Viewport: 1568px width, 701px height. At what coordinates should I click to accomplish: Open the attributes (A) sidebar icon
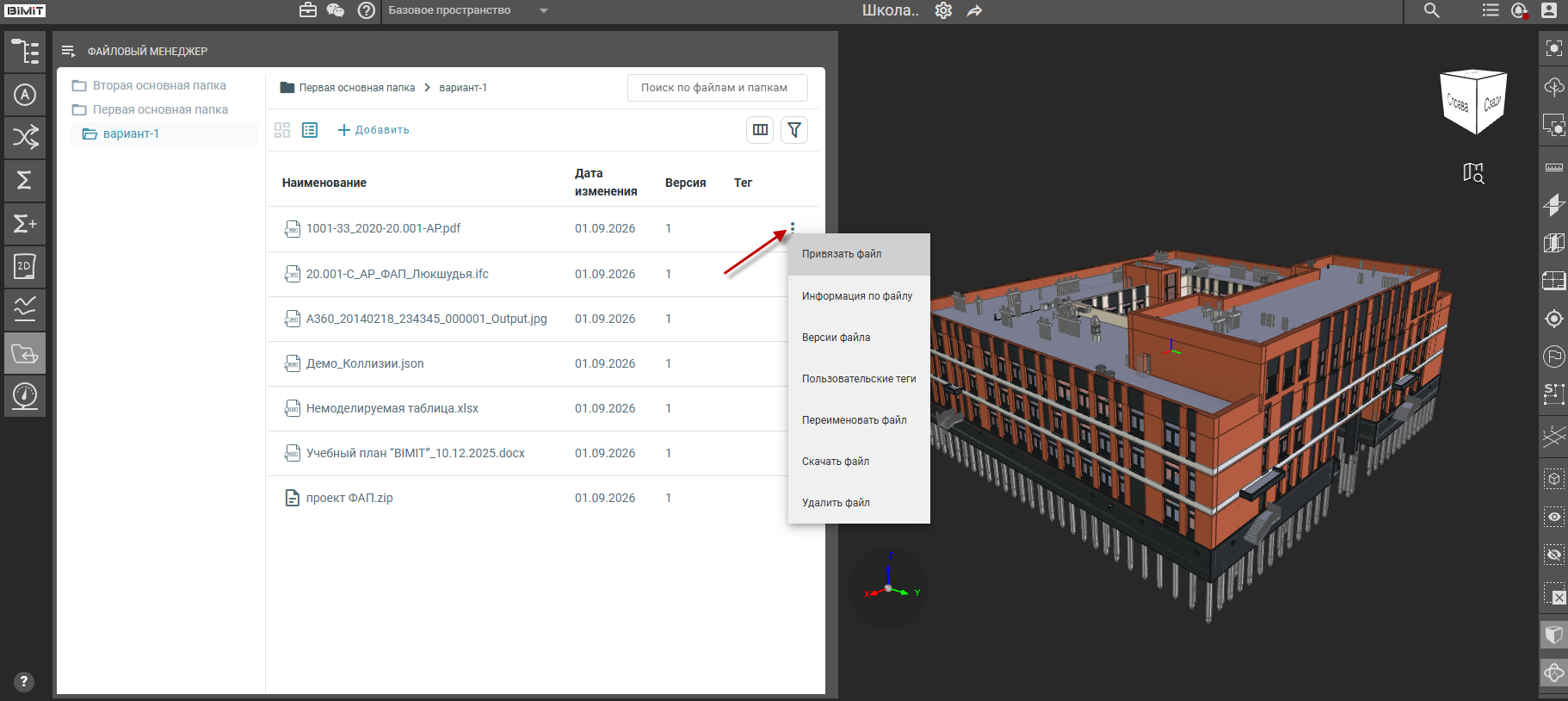(25, 95)
